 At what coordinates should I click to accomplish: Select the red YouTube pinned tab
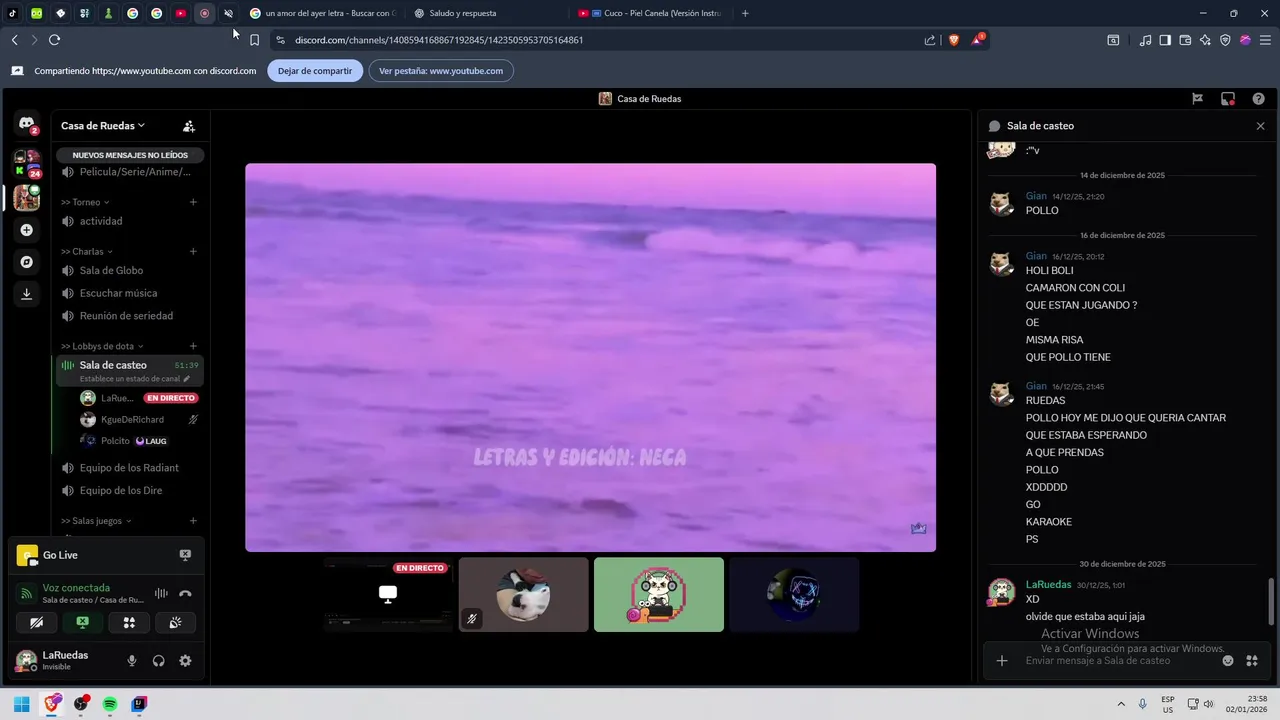coord(181,13)
